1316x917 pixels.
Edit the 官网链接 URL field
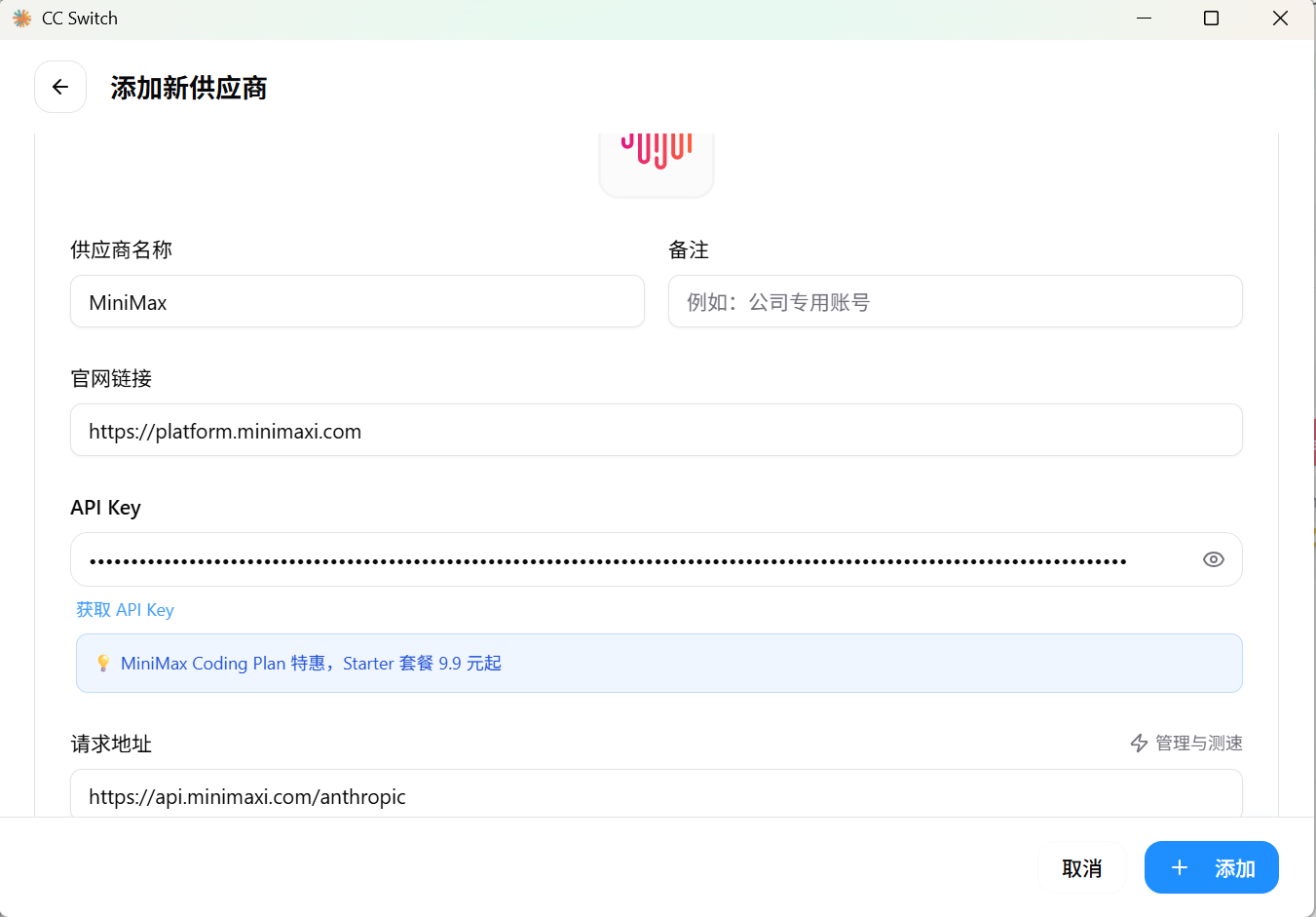(657, 431)
